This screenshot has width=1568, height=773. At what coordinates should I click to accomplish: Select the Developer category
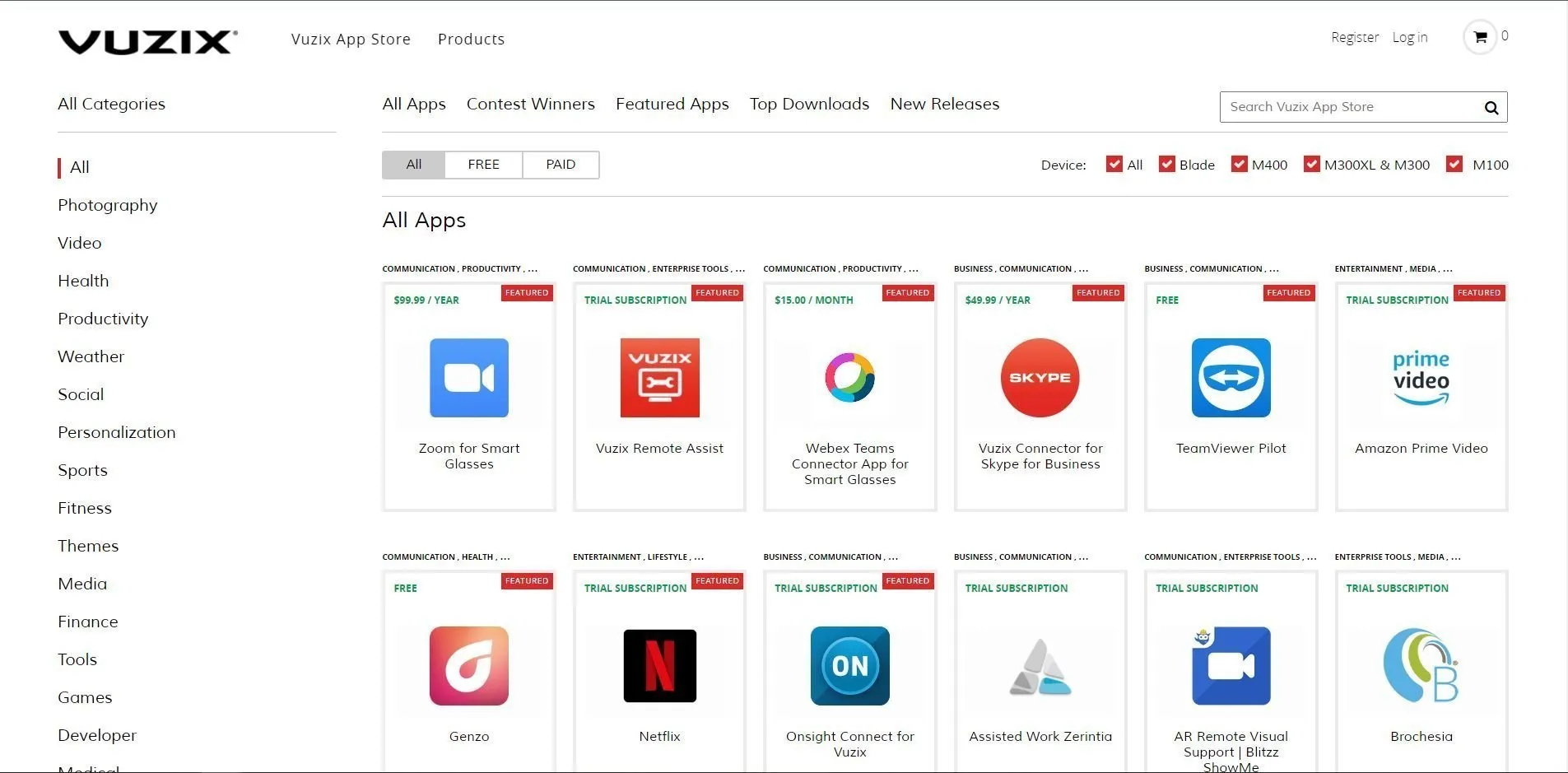(x=97, y=735)
